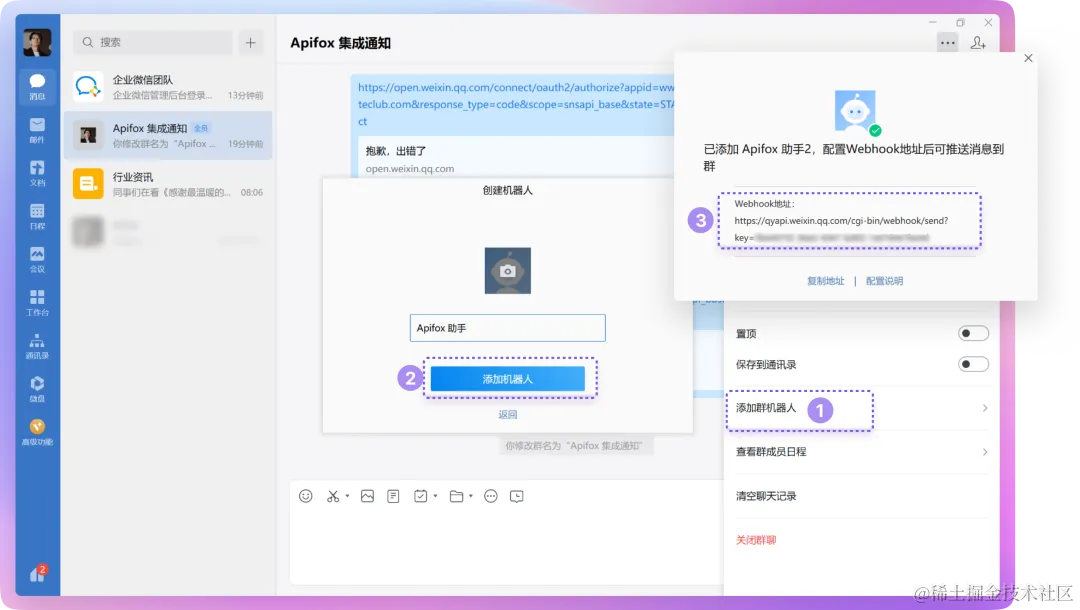Screen dimensions: 1080x610
Task: Click the scissors screenshot tool
Action: coord(333,496)
